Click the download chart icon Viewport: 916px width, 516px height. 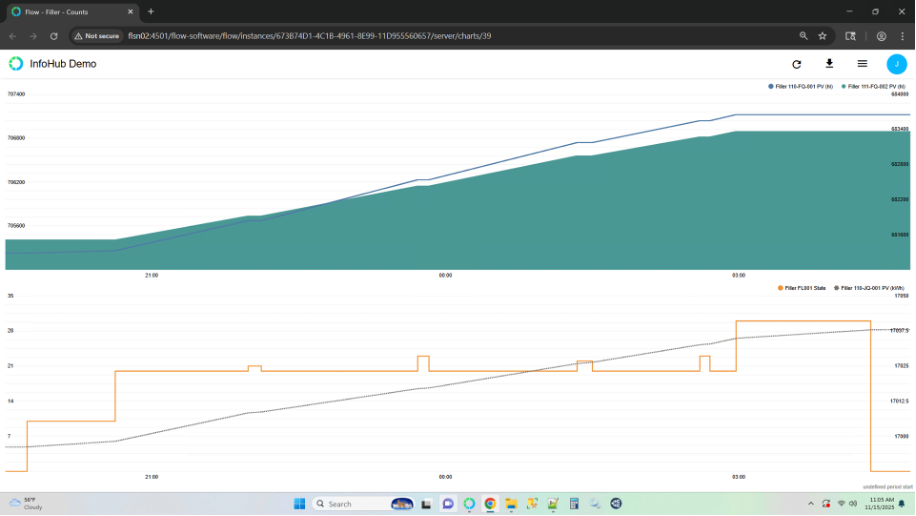[x=829, y=63]
